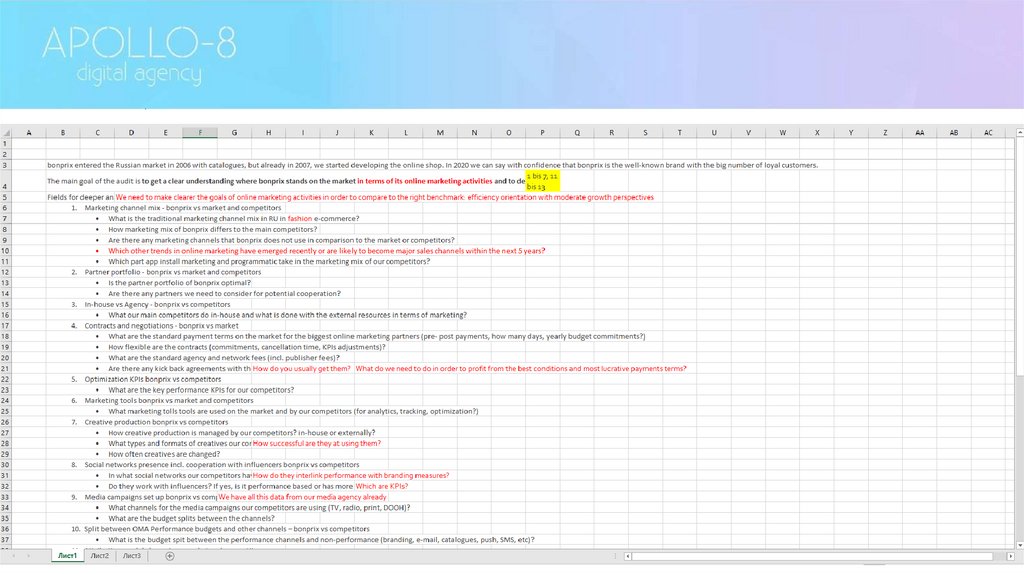Click 'What channels for the media campaigns' row
Viewport: 1024px width, 574px height.
tap(259, 508)
